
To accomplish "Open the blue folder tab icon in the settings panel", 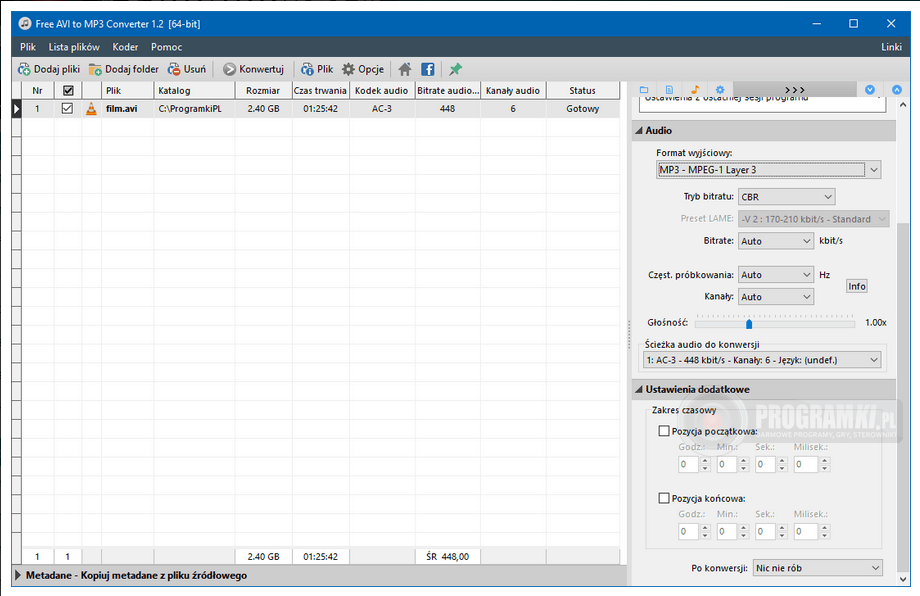I will 644,90.
